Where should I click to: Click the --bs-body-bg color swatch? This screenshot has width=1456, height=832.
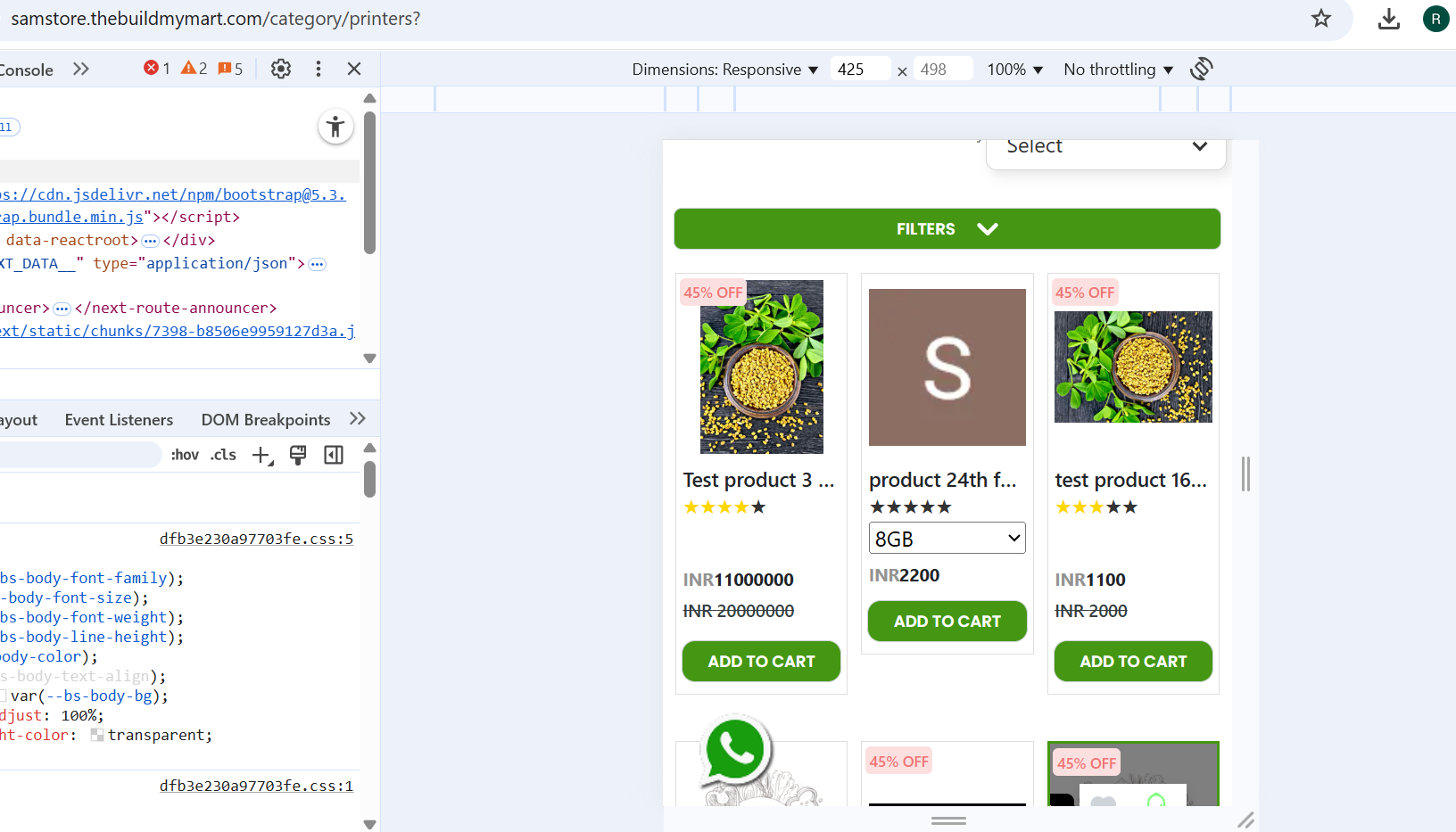point(4,696)
